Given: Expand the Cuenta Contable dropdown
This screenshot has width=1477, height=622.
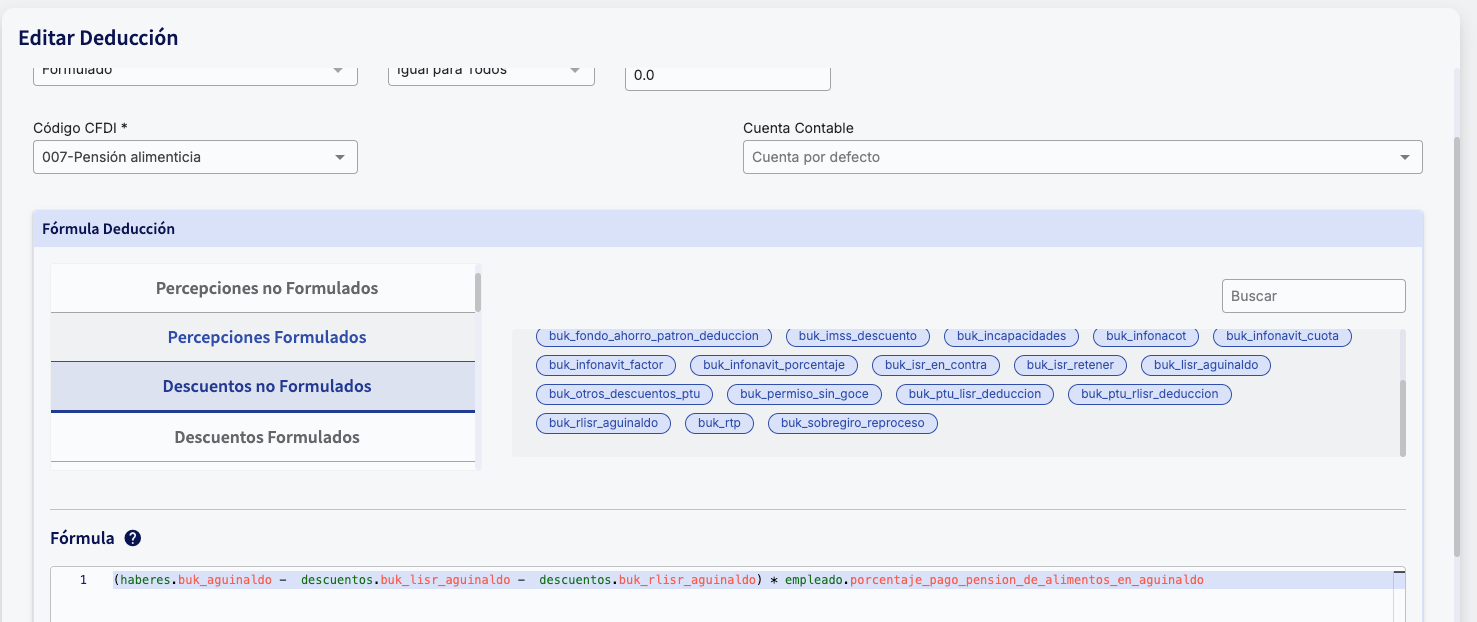Looking at the screenshot, I should pos(1082,157).
